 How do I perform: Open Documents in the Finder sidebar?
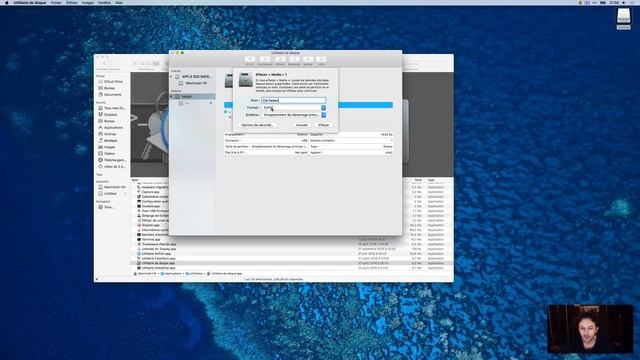[110, 95]
